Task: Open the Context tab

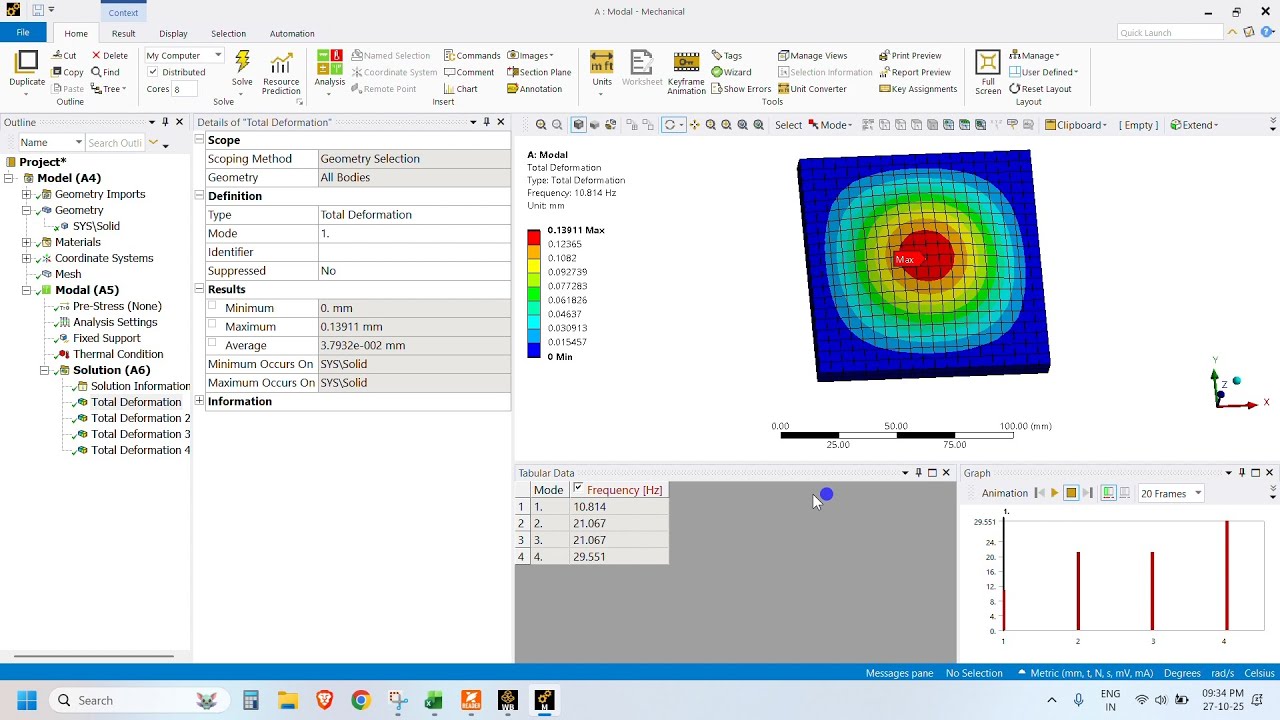Action: tap(123, 12)
